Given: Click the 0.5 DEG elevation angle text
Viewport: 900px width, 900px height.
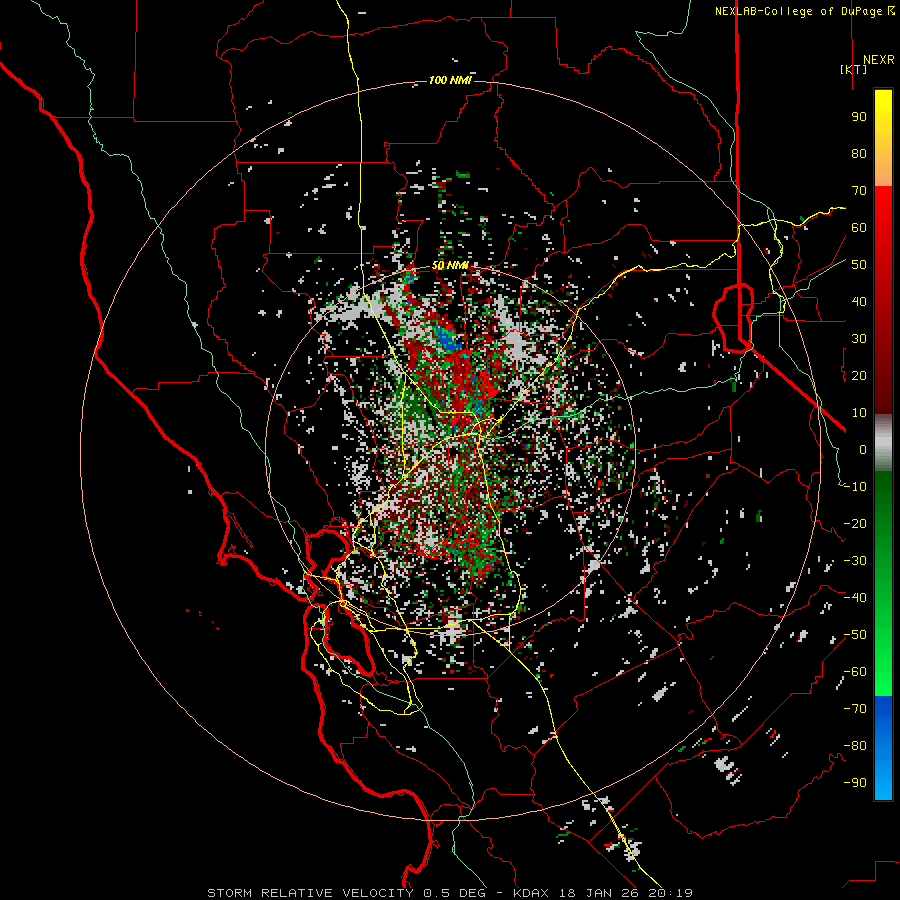Looking at the screenshot, I should [x=454, y=893].
